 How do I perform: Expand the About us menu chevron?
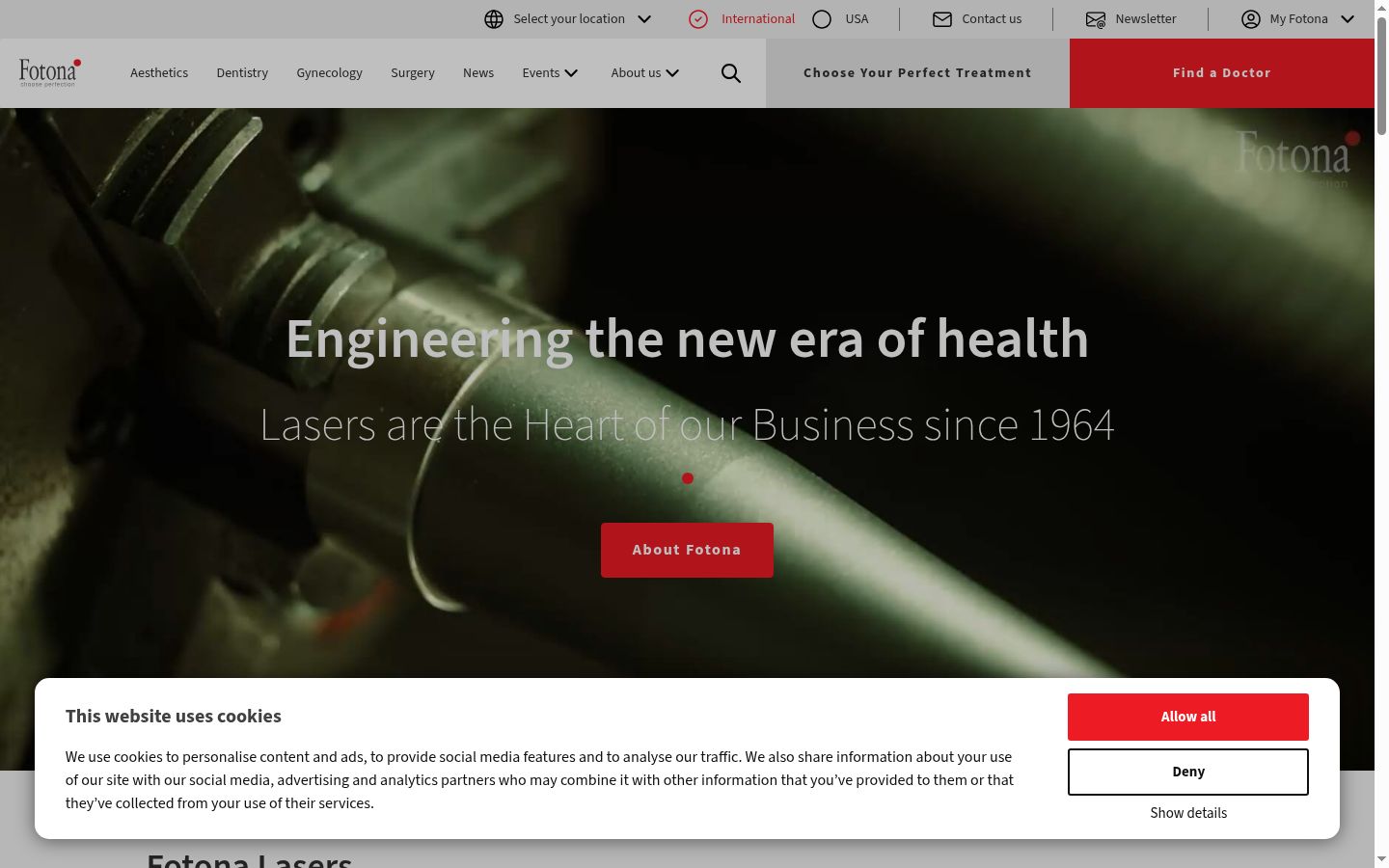pyautogui.click(x=672, y=73)
